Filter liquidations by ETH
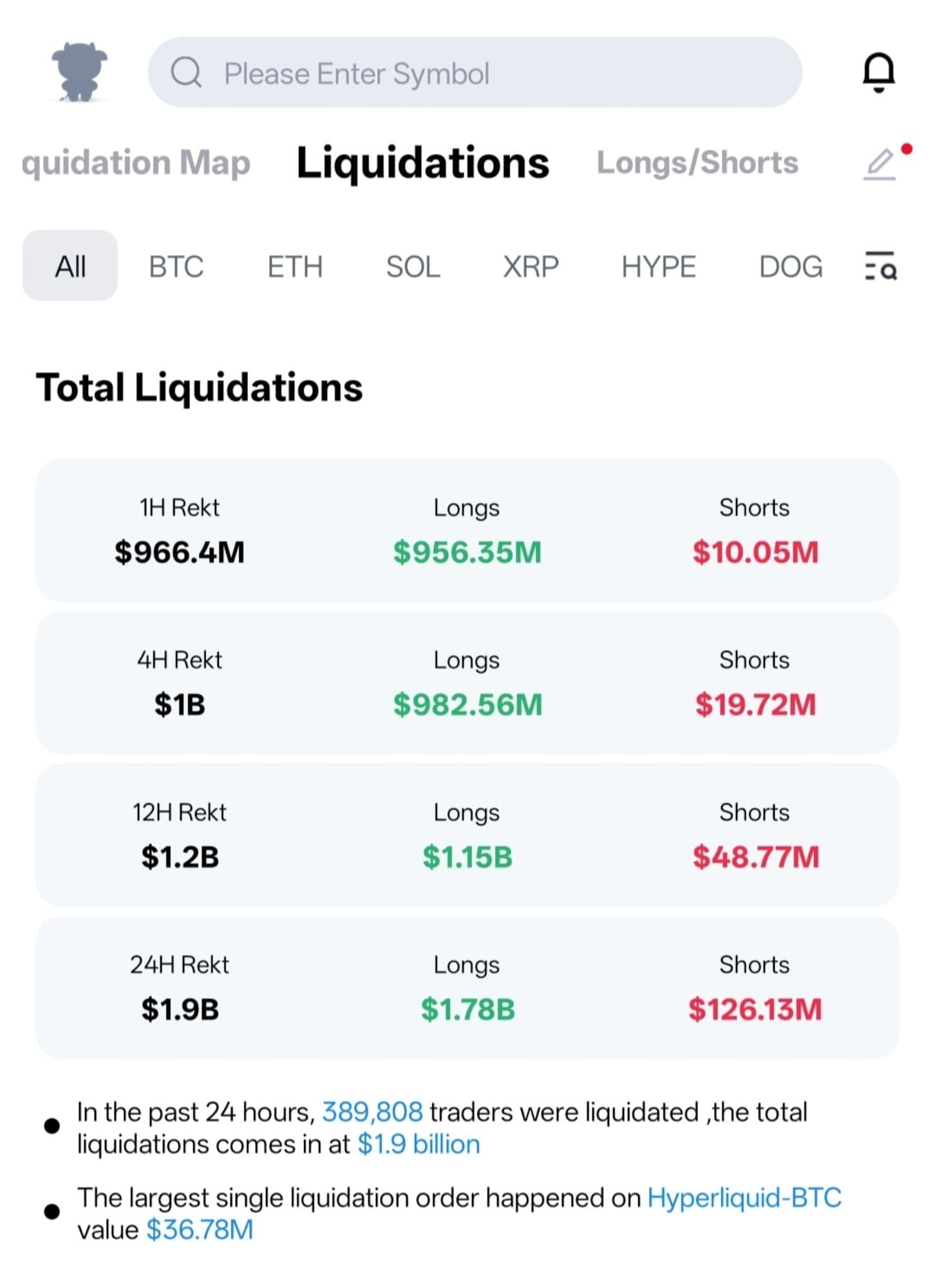Image resolution: width=935 pixels, height=1288 pixels. [295, 267]
